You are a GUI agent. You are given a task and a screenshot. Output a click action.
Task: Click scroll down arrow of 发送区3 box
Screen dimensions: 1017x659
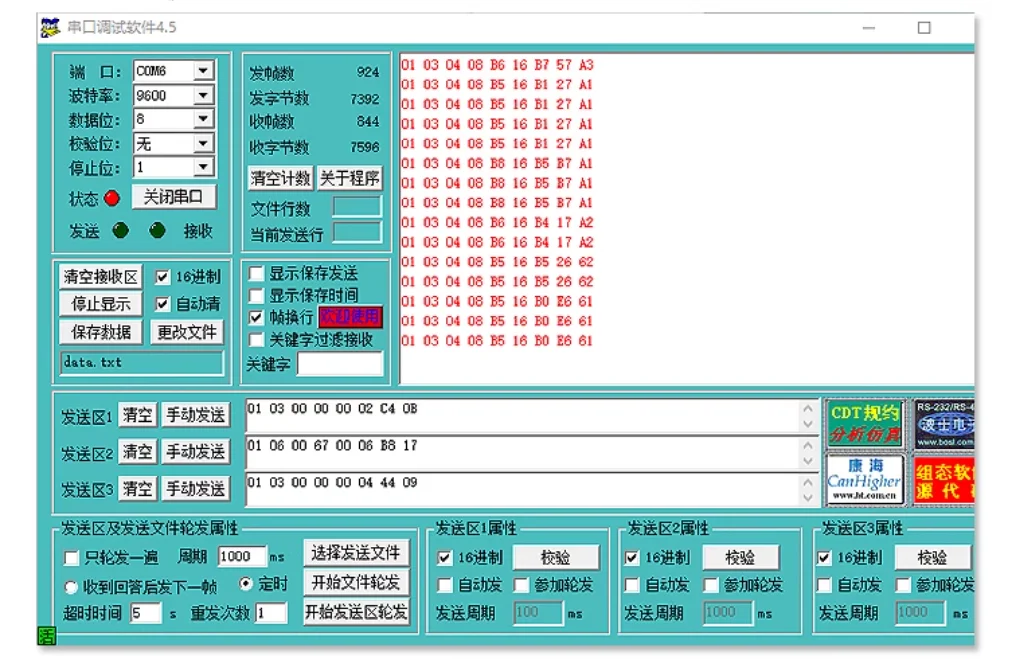point(808,498)
